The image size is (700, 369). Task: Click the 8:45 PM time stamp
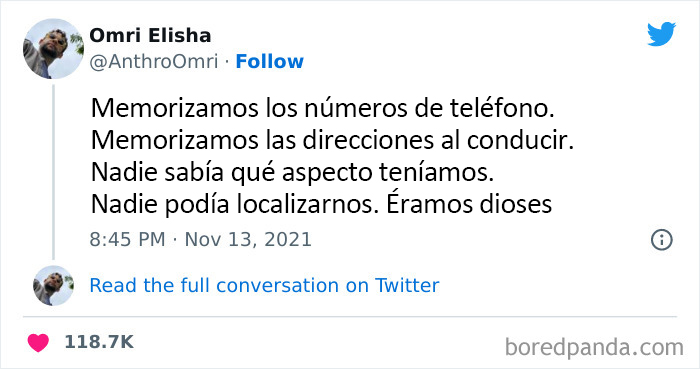point(127,240)
